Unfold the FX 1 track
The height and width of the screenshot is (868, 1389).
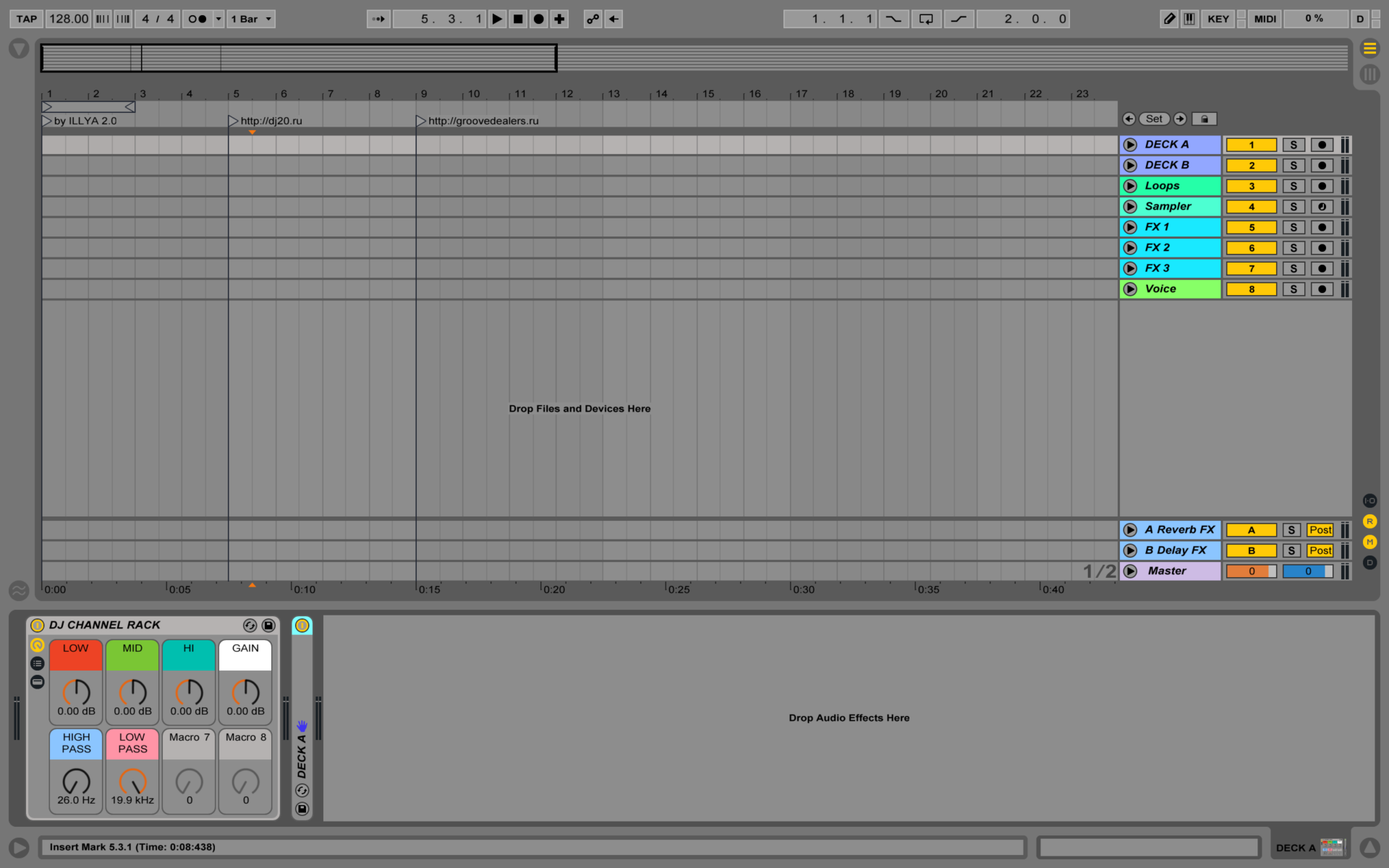1130,227
